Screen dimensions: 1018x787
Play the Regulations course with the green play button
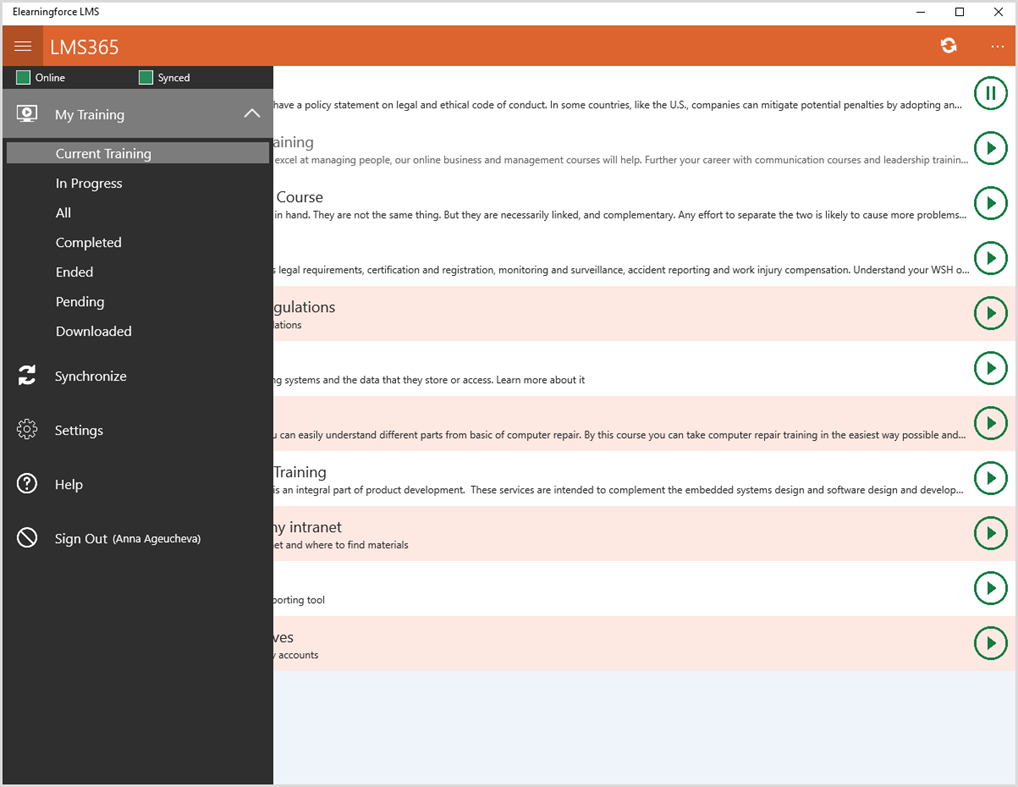990,312
